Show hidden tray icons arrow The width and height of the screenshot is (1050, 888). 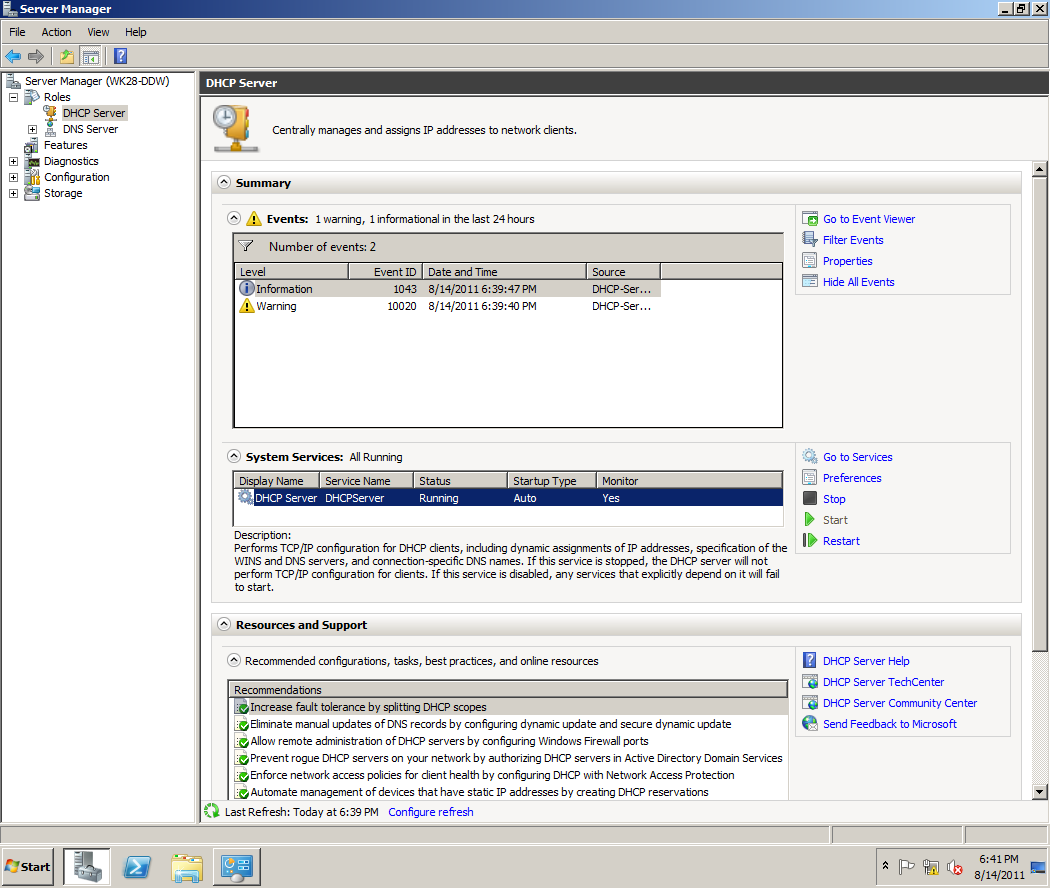[x=885, y=865]
